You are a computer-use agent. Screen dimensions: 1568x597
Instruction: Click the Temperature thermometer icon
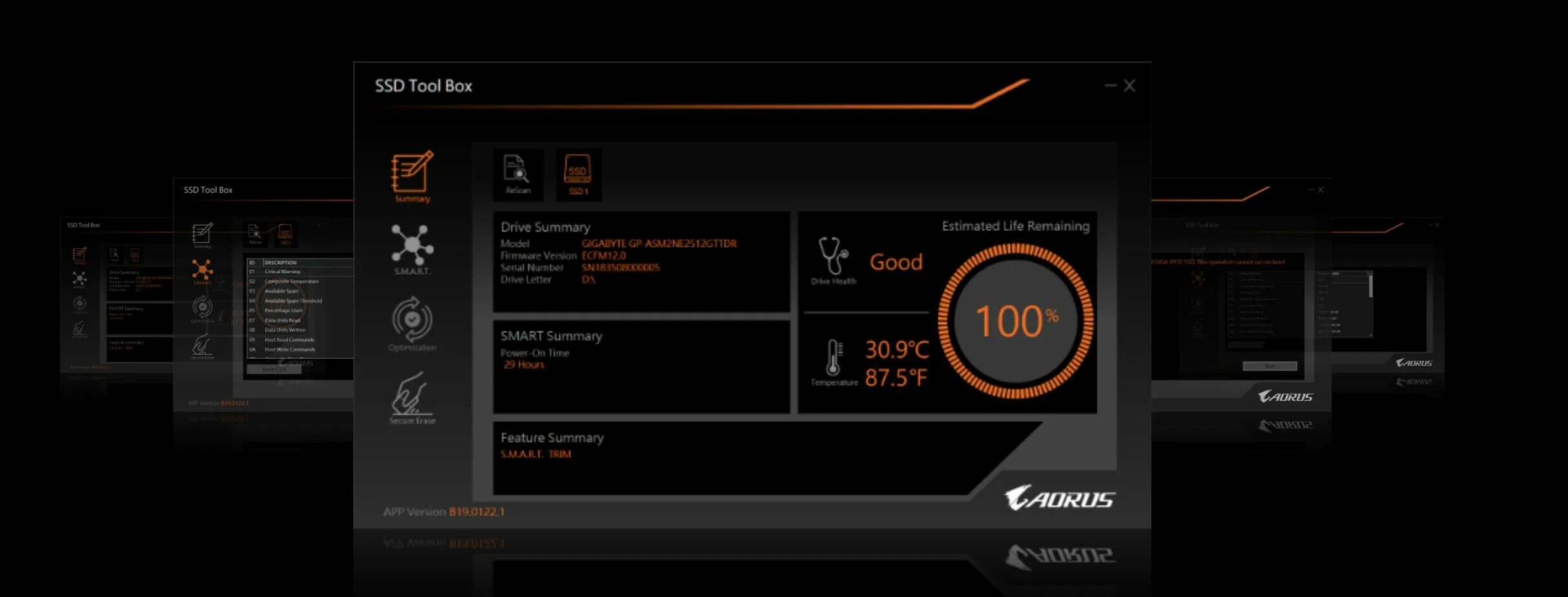(834, 357)
